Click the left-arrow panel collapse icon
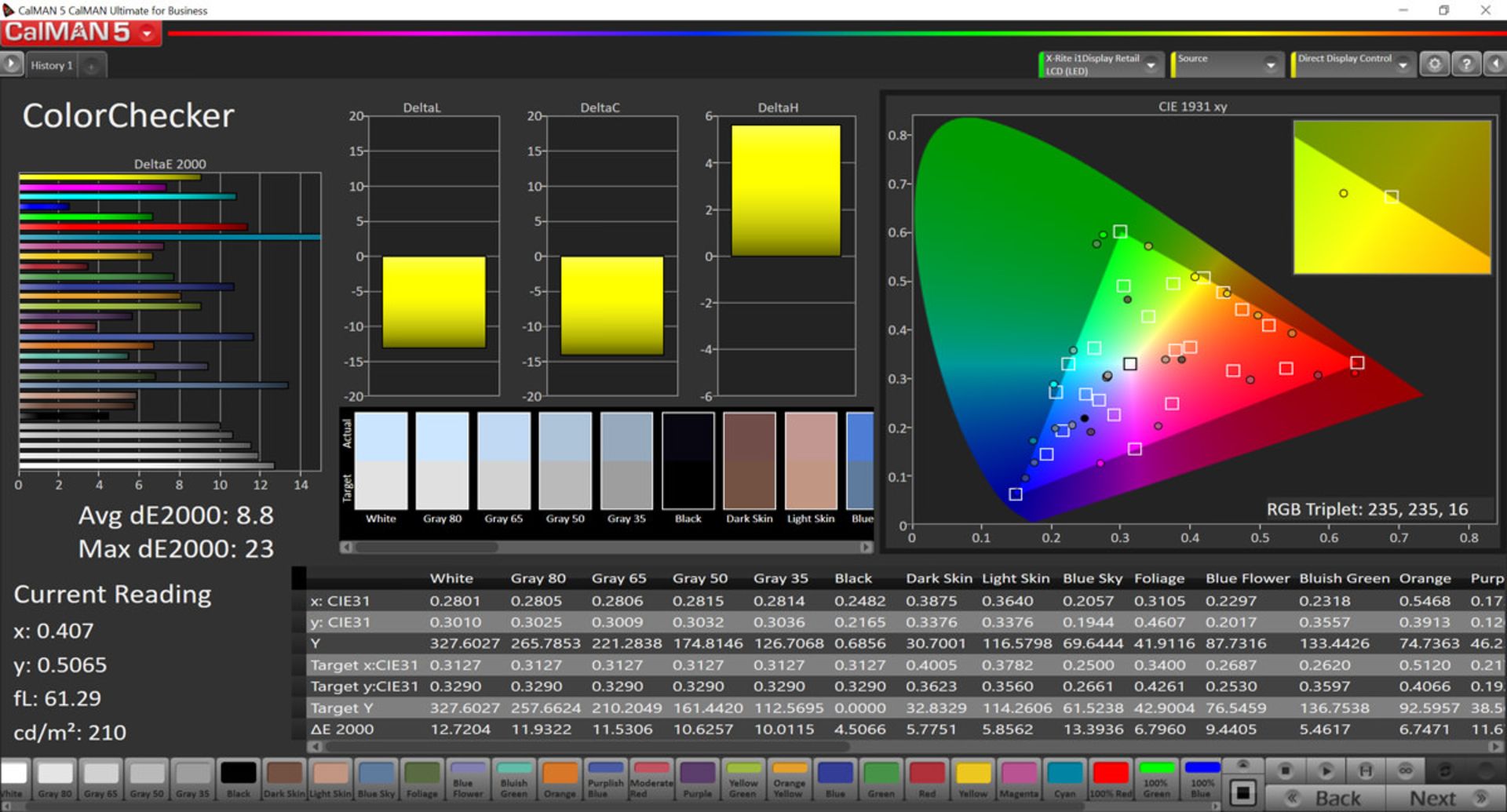 point(1494,64)
